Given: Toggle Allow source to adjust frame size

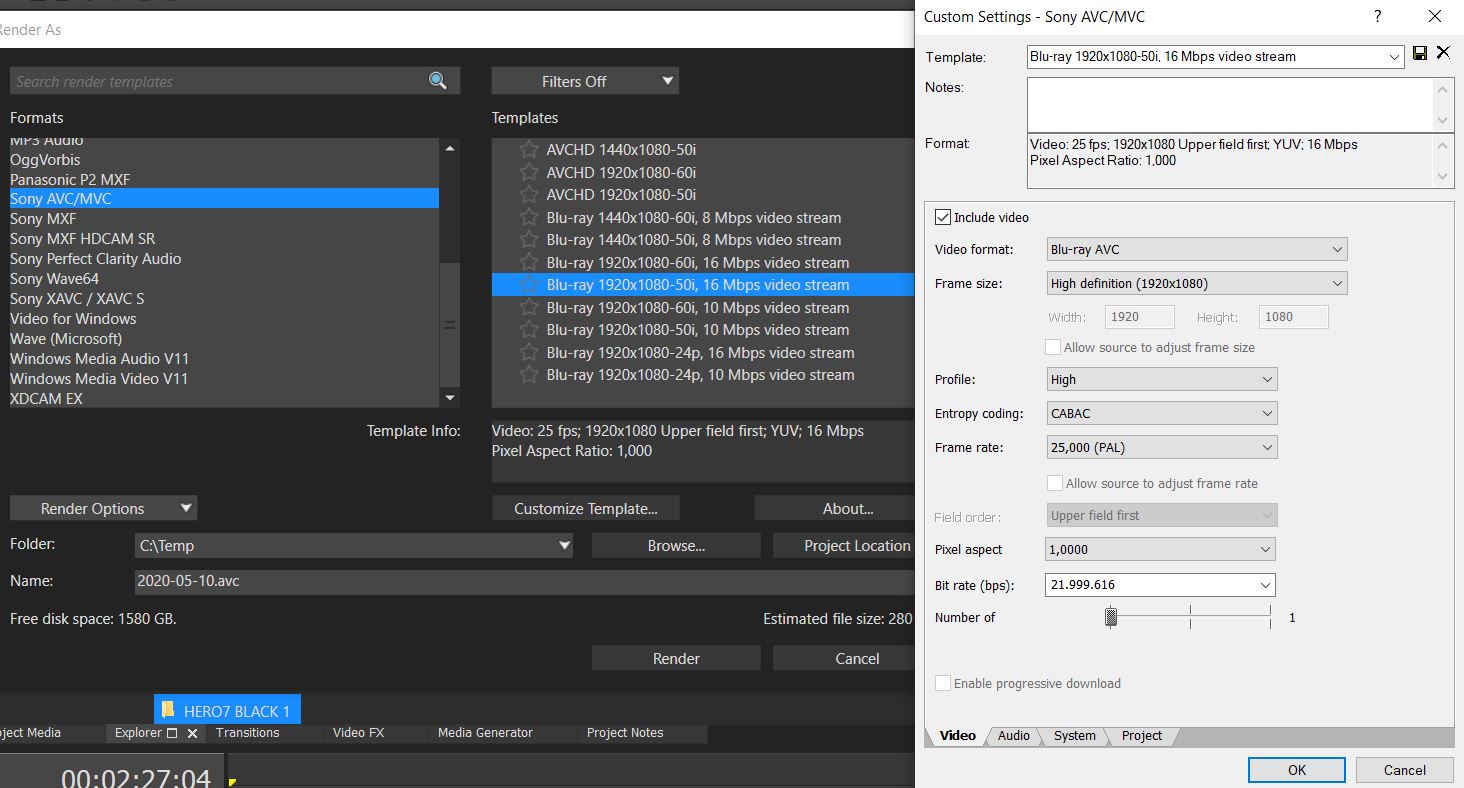Looking at the screenshot, I should pos(1052,347).
